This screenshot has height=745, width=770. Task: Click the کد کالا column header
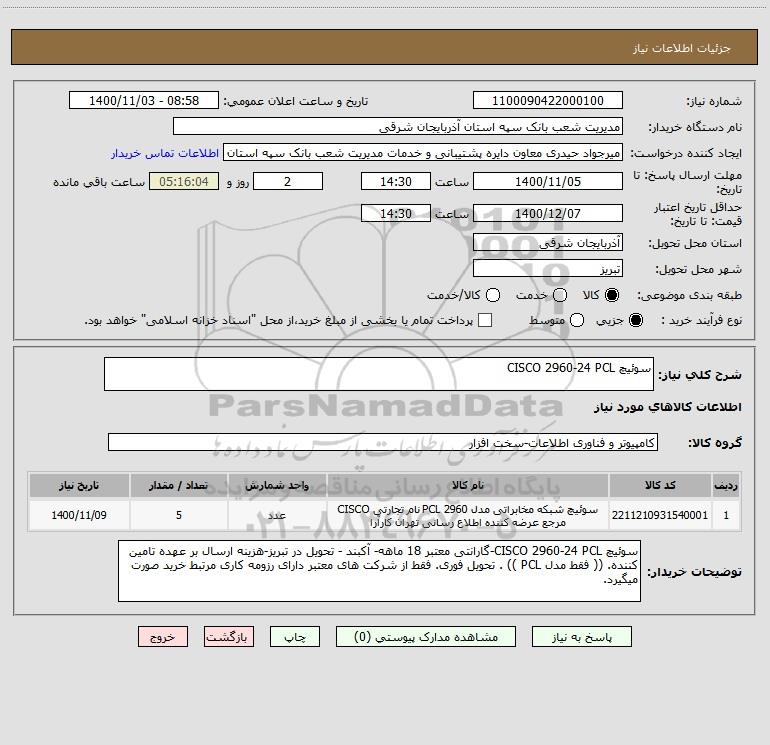click(x=660, y=485)
